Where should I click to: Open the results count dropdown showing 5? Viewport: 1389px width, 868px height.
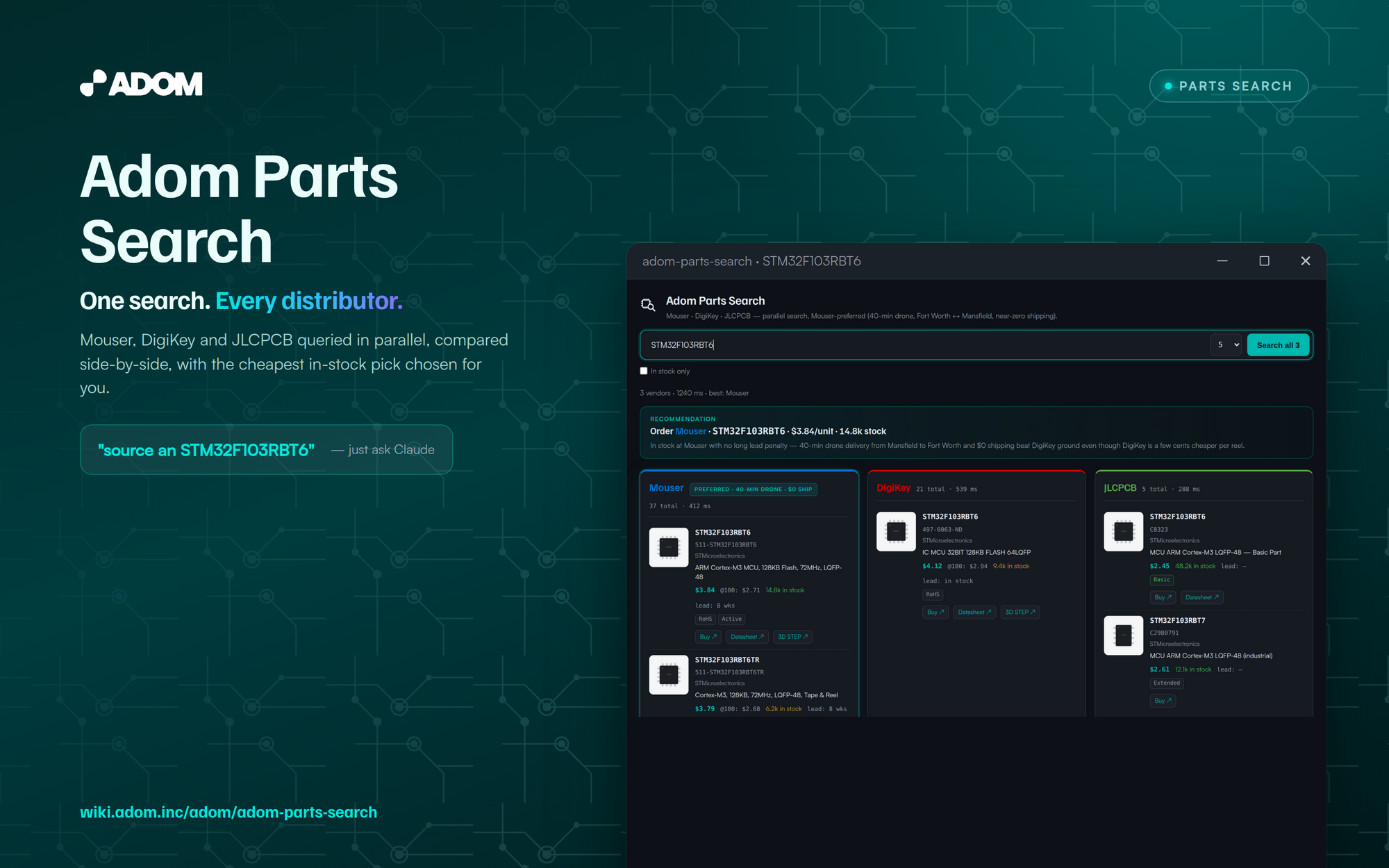tap(1225, 345)
